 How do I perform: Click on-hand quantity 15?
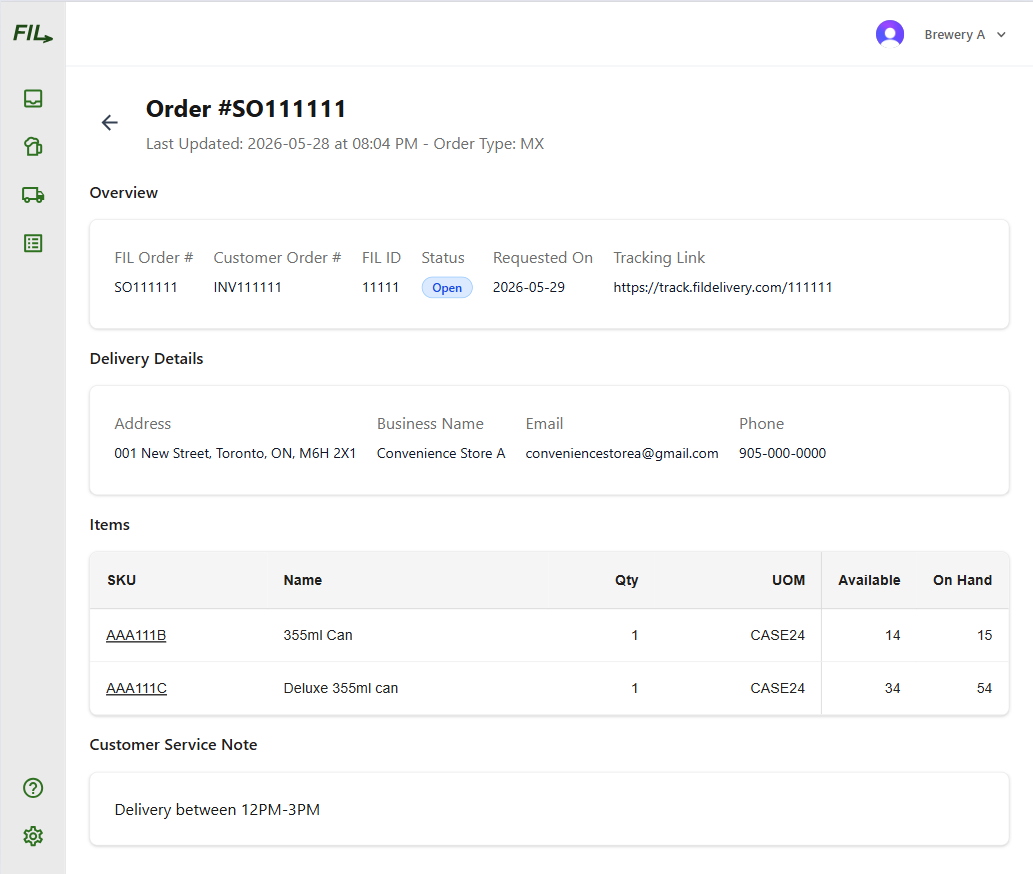pyautogui.click(x=984, y=635)
